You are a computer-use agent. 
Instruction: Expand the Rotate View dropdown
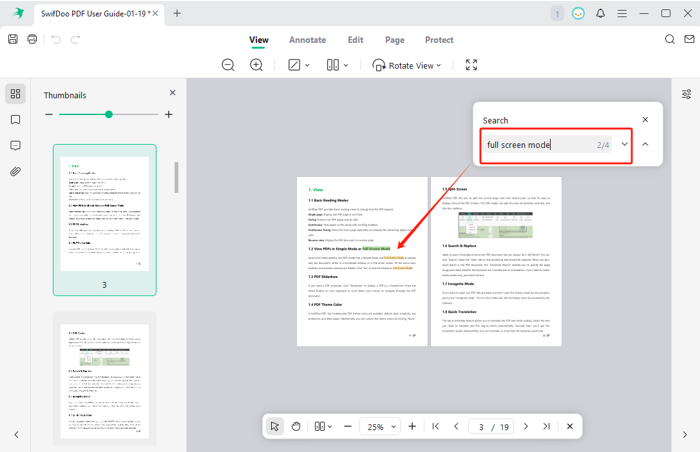tap(439, 65)
